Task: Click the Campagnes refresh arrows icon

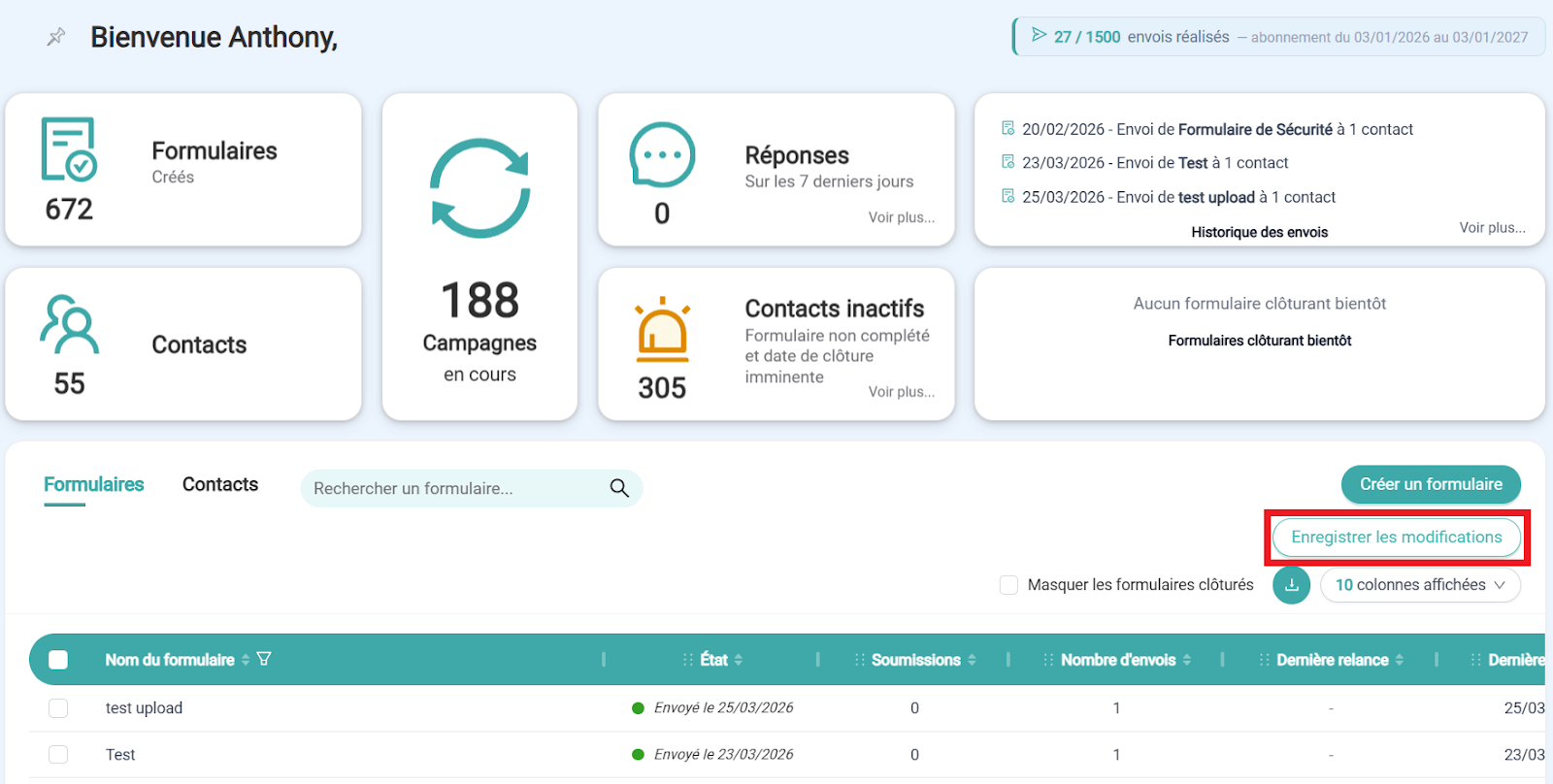Action: (479, 188)
